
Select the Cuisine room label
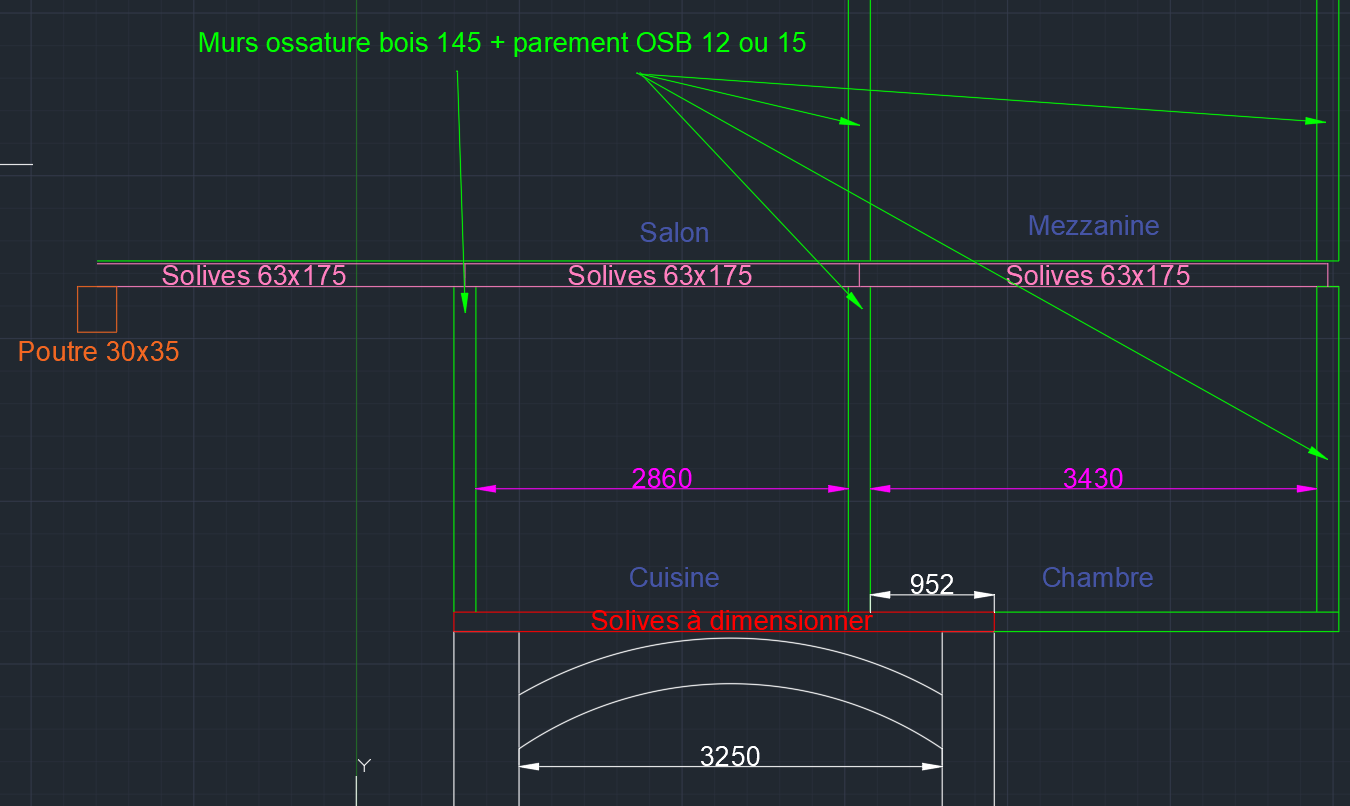point(673,578)
